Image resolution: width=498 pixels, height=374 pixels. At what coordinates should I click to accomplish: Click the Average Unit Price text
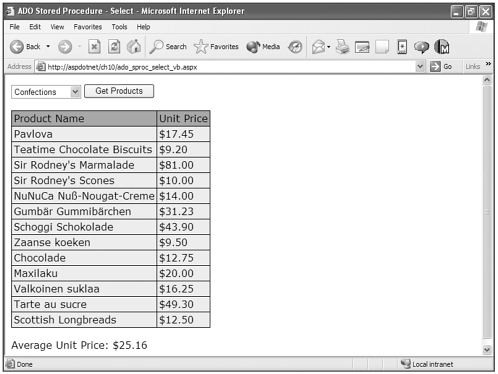pos(79,345)
